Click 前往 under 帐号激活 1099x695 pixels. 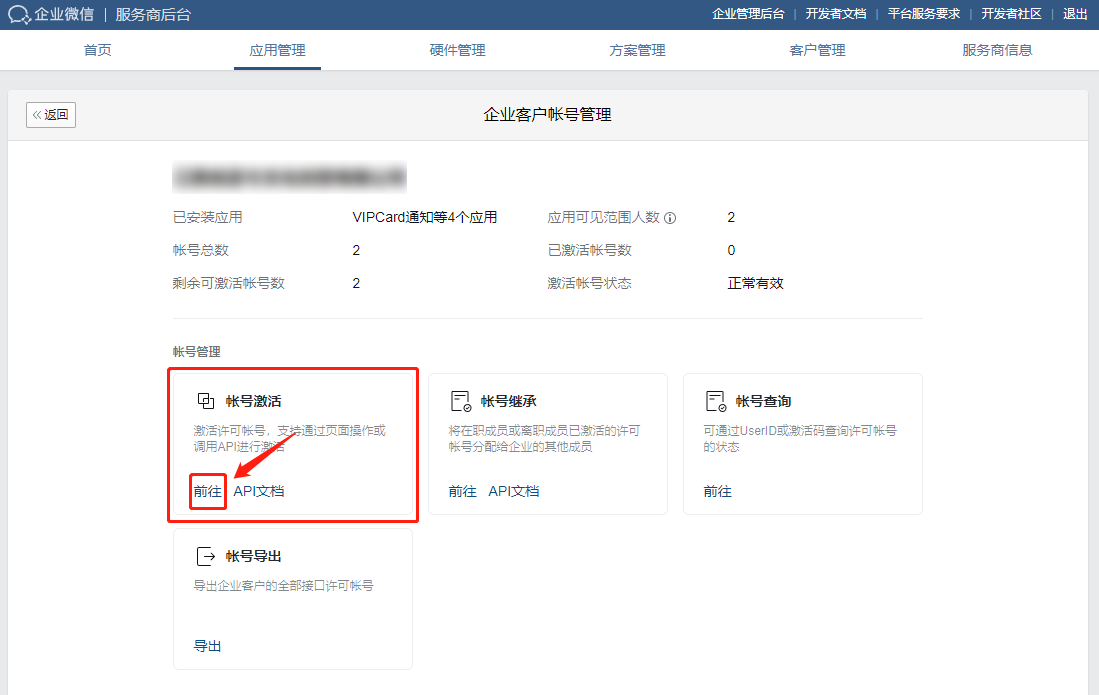pyautogui.click(x=207, y=492)
